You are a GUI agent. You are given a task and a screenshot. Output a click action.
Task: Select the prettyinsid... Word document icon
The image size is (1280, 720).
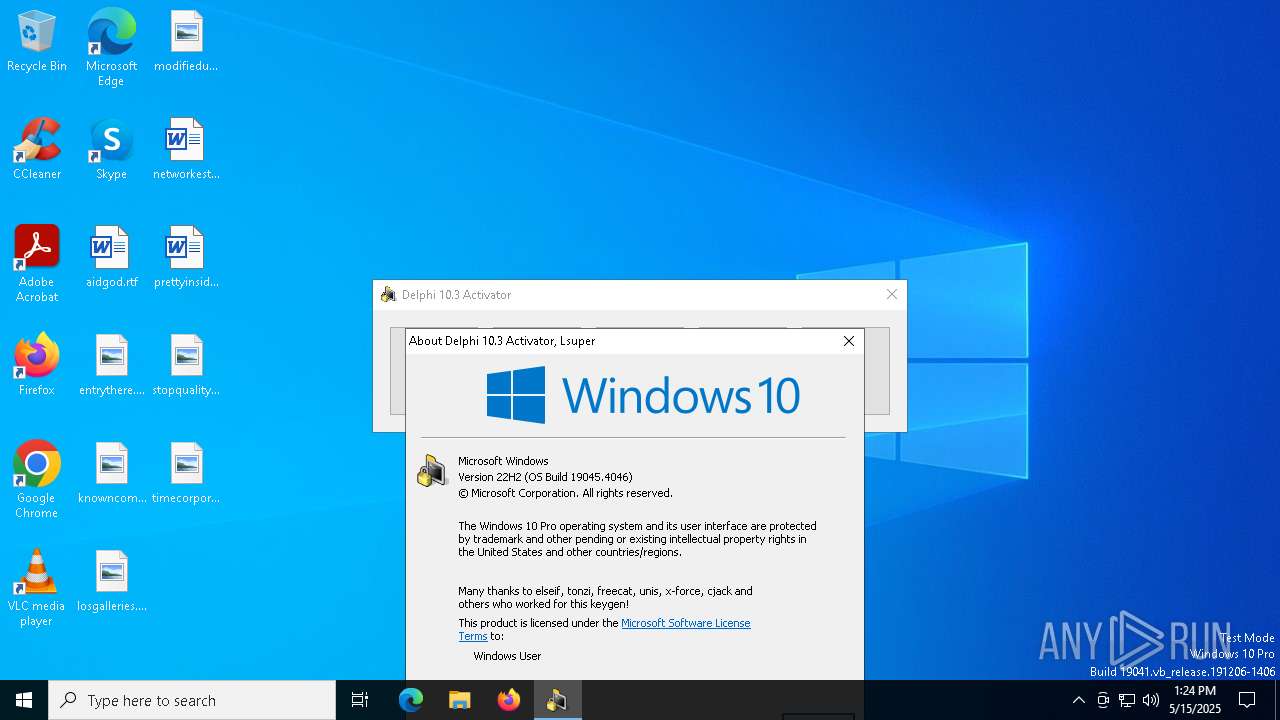tap(186, 258)
